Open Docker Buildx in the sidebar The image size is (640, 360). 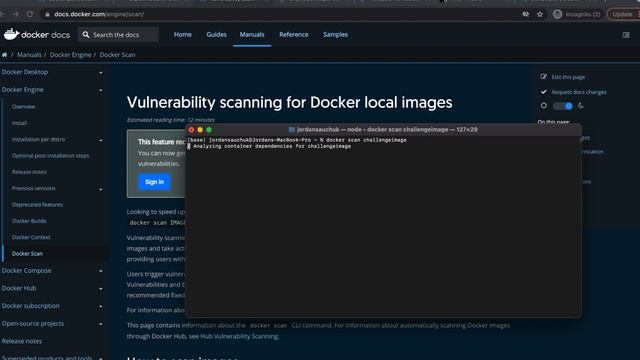pos(29,221)
